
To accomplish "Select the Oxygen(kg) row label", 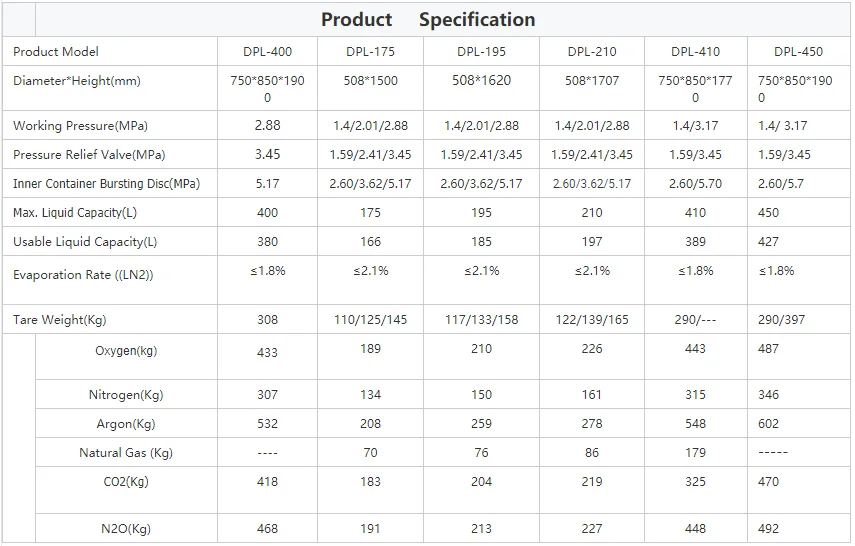I will [x=126, y=351].
